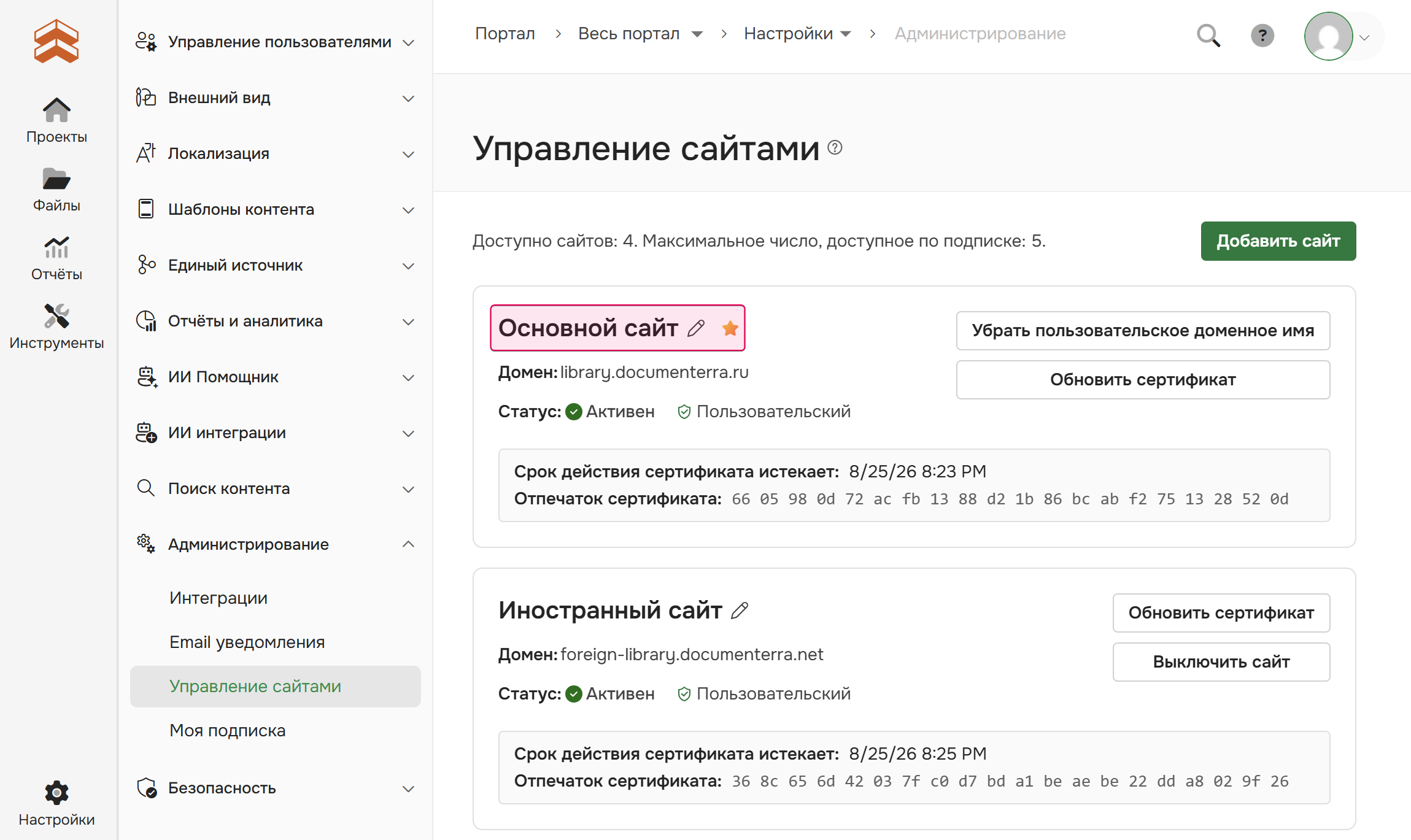Click Основной сайт heading text
The height and width of the screenshot is (840, 1411).
tap(588, 328)
